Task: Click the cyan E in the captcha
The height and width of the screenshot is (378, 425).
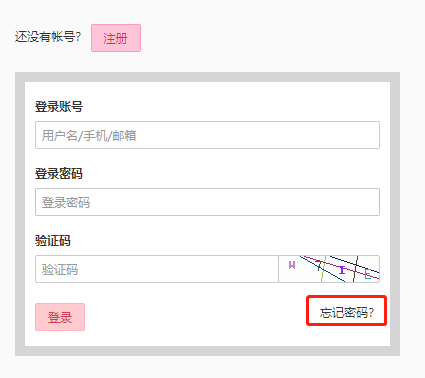Action: pos(368,274)
